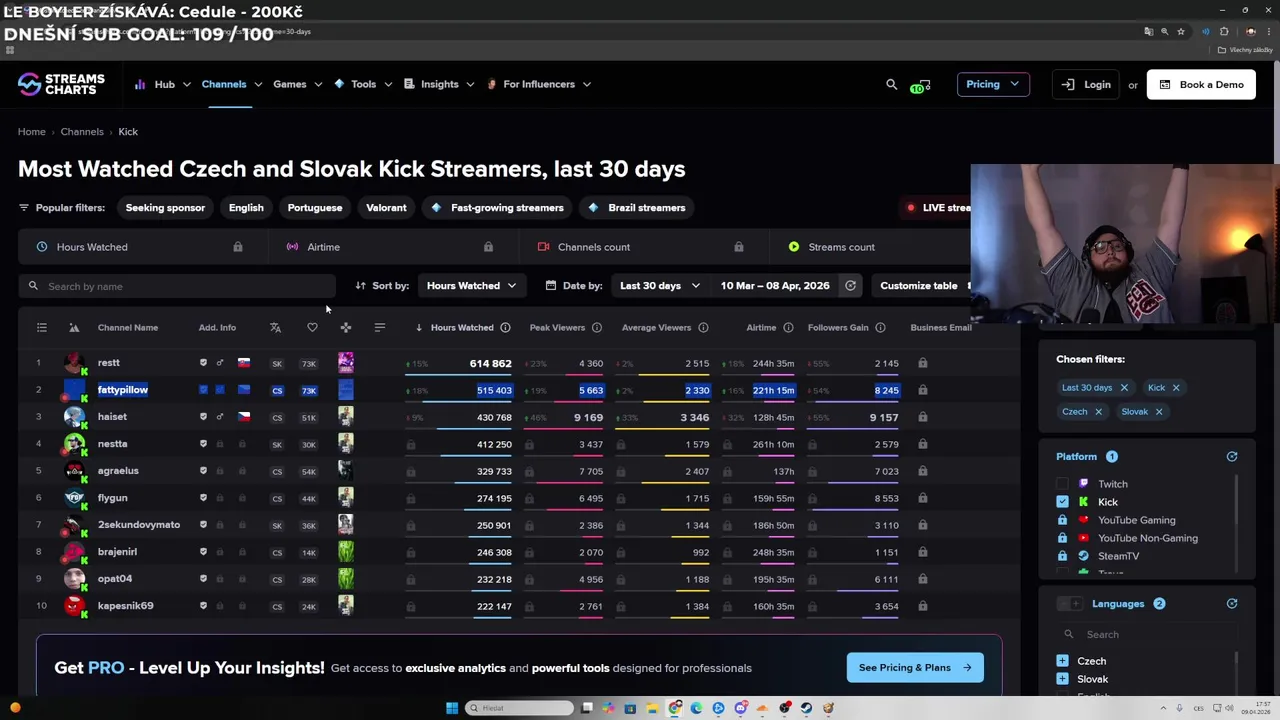Remove the Last 30 days filter chip
The height and width of the screenshot is (720, 1280).
click(x=1124, y=388)
